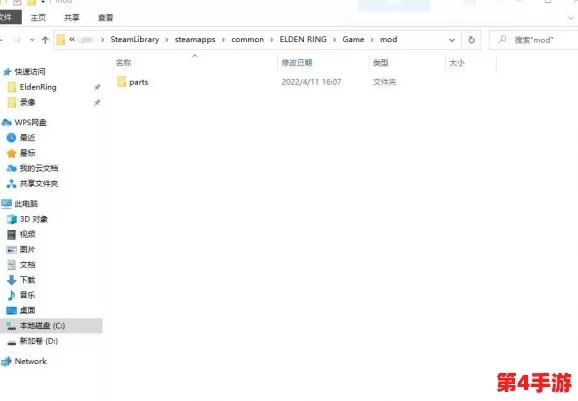Screen dimensions: 578x401
Task: Navigate to steamapps in the breadcrumb
Action: pyautogui.click(x=195, y=39)
